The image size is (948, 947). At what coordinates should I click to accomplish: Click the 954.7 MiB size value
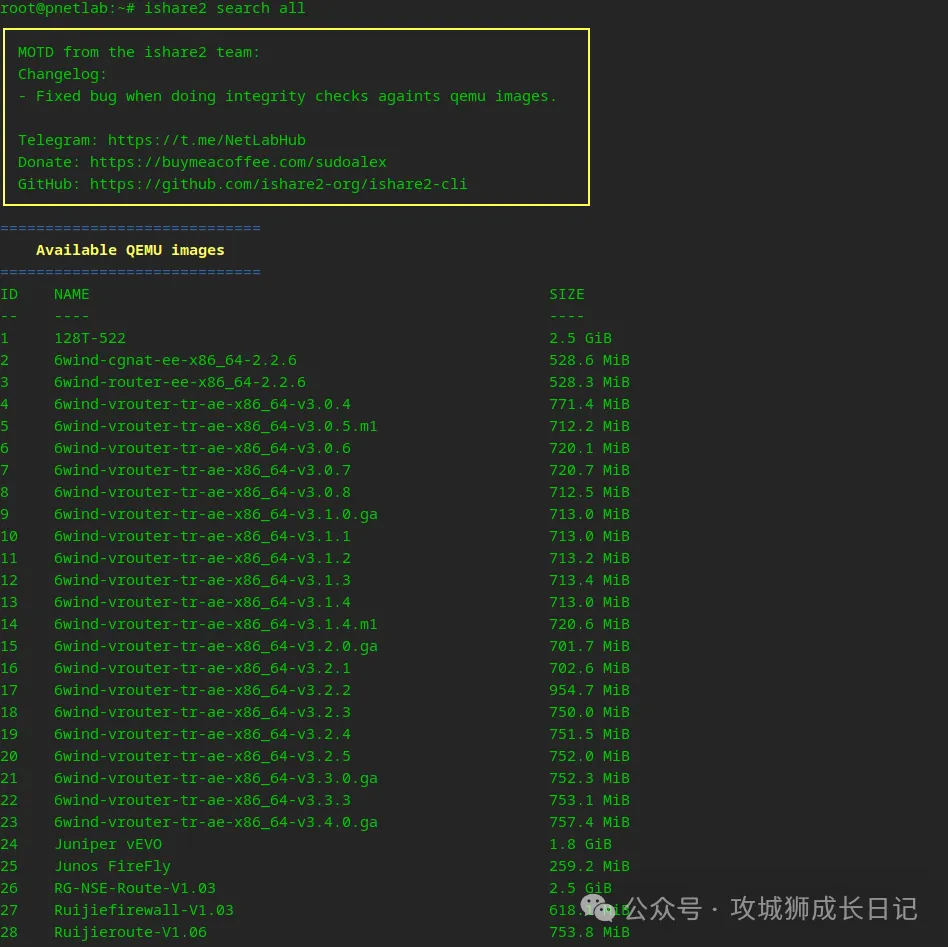589,690
